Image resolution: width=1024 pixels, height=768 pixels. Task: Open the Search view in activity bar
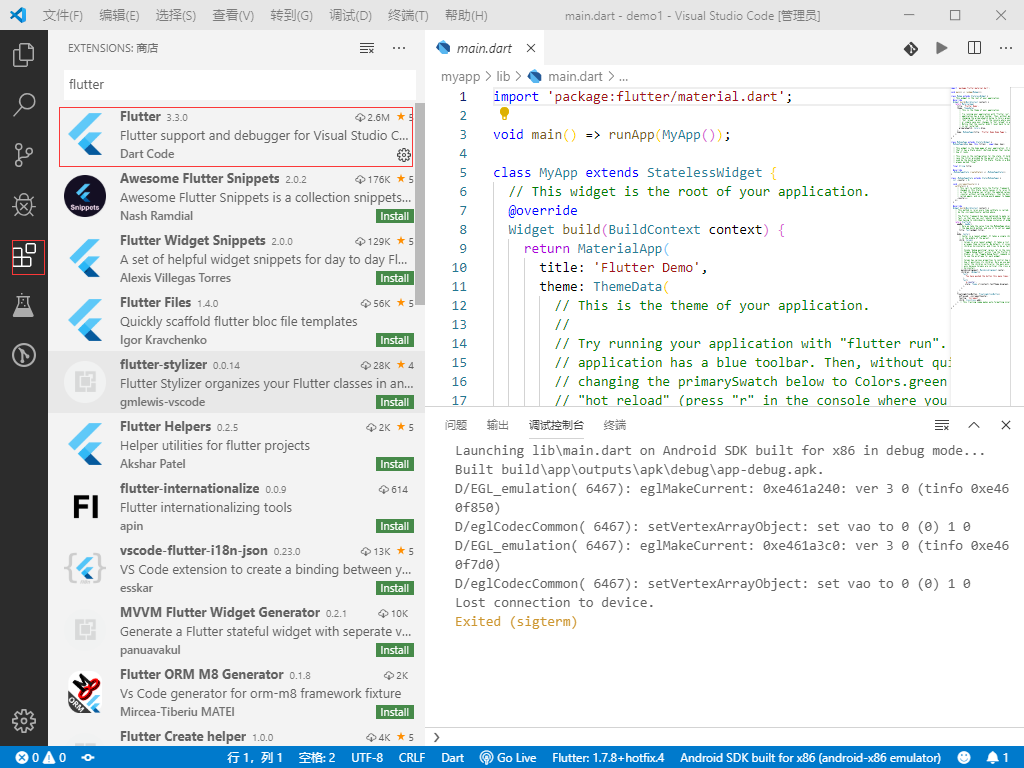[x=24, y=104]
